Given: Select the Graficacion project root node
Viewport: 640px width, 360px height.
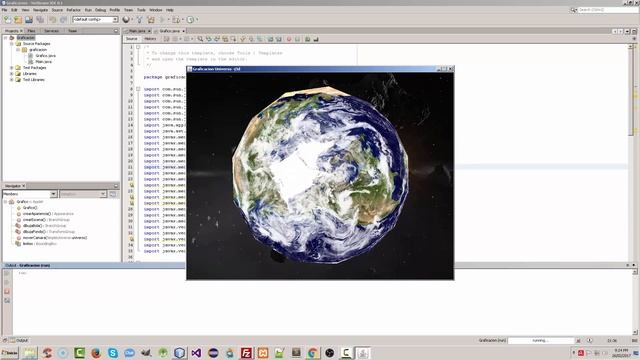Looking at the screenshot, I should tap(25, 38).
